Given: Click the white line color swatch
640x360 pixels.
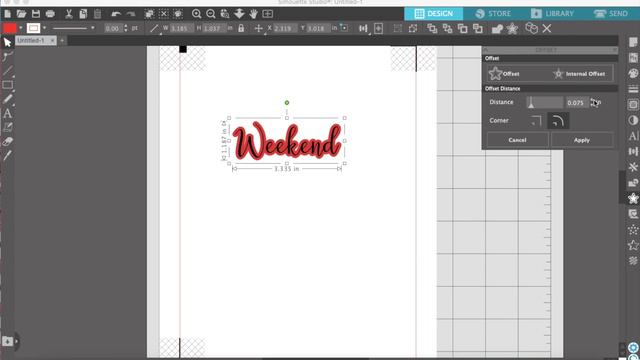Looking at the screenshot, I should click(33, 28).
